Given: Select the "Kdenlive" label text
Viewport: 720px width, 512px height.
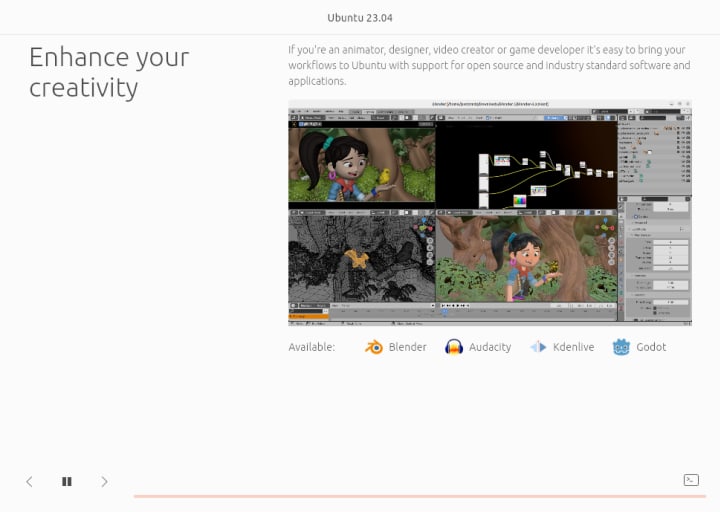Looking at the screenshot, I should (x=574, y=347).
